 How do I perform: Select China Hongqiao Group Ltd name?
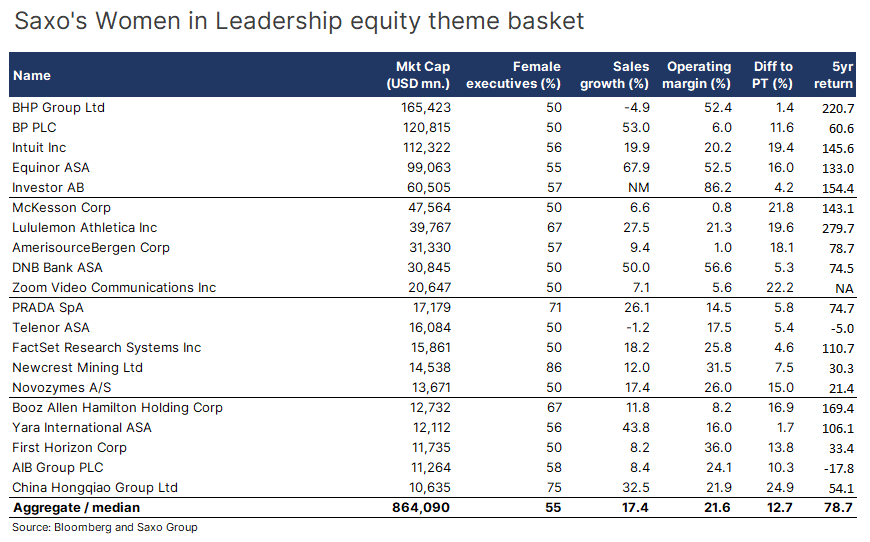pyautogui.click(x=95, y=487)
